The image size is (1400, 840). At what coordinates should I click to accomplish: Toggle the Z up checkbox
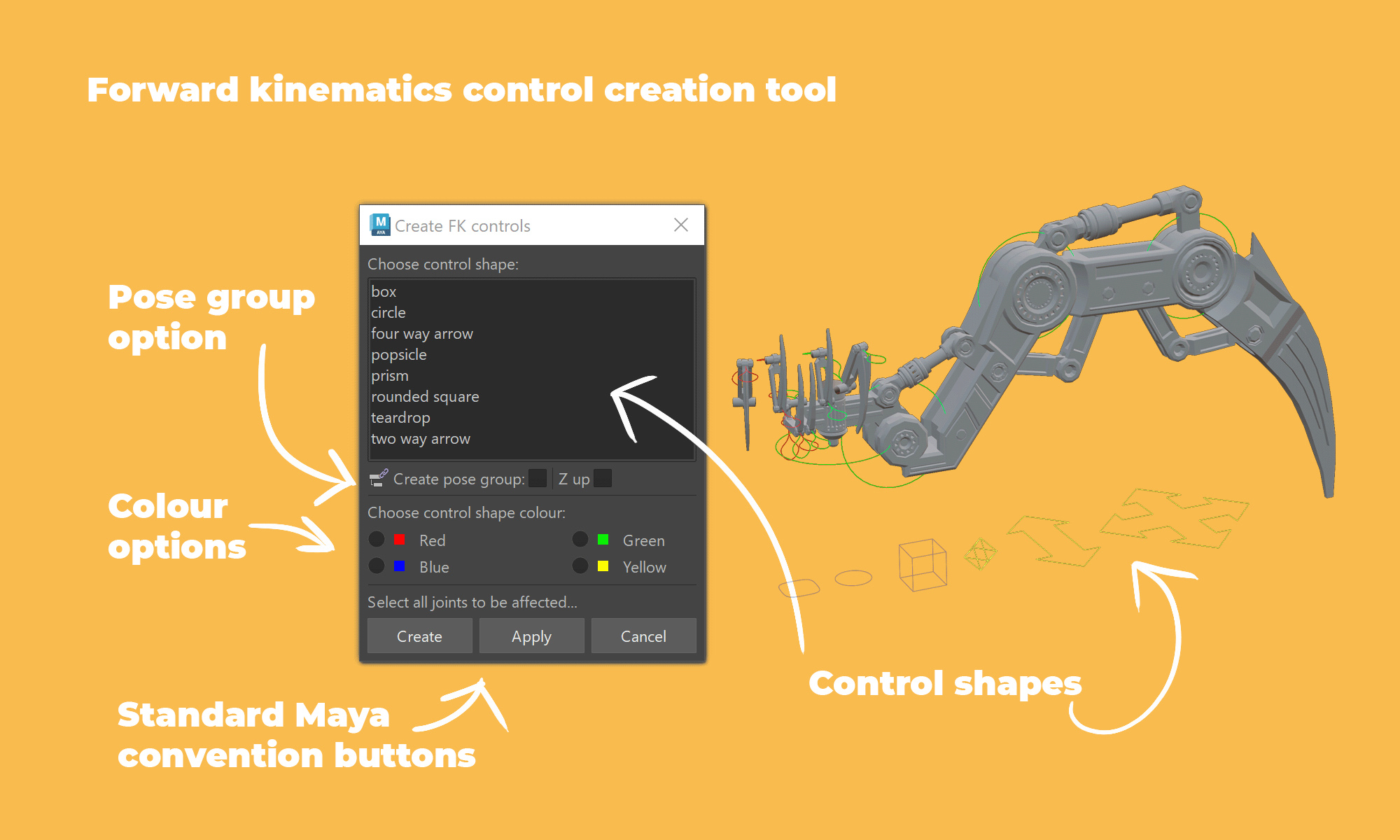point(602,478)
